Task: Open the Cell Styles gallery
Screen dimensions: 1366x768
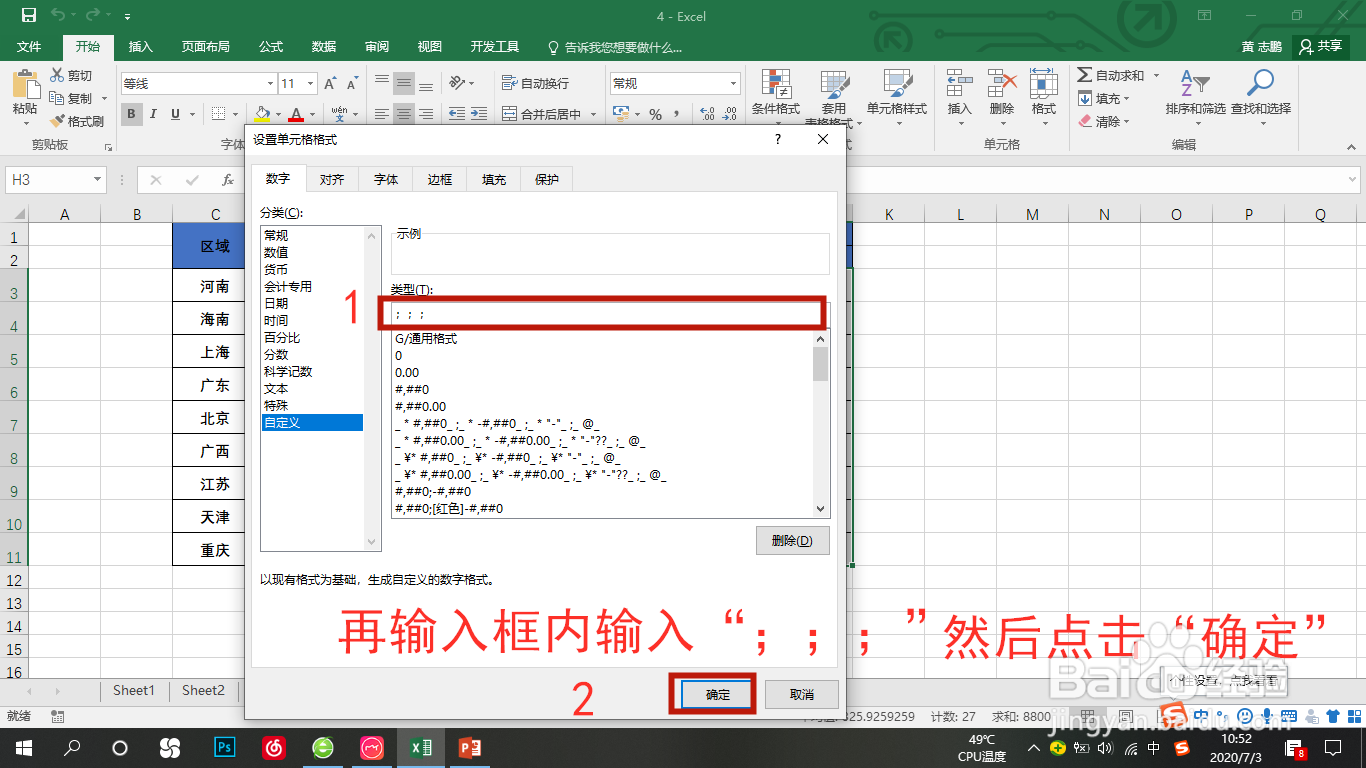Action: [x=897, y=95]
